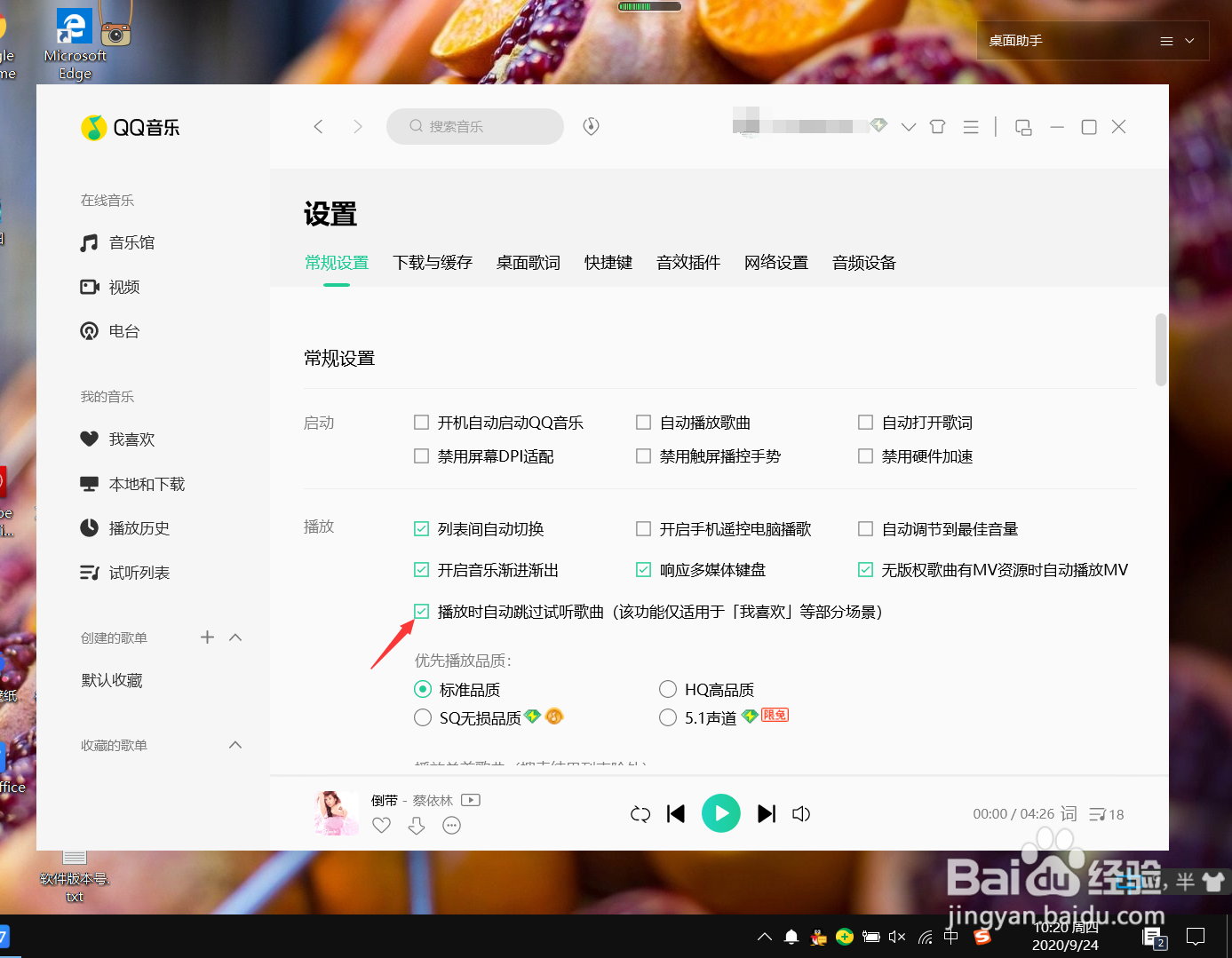Download the current song icon
Viewport: 1232px width, 958px height.
[x=417, y=826]
